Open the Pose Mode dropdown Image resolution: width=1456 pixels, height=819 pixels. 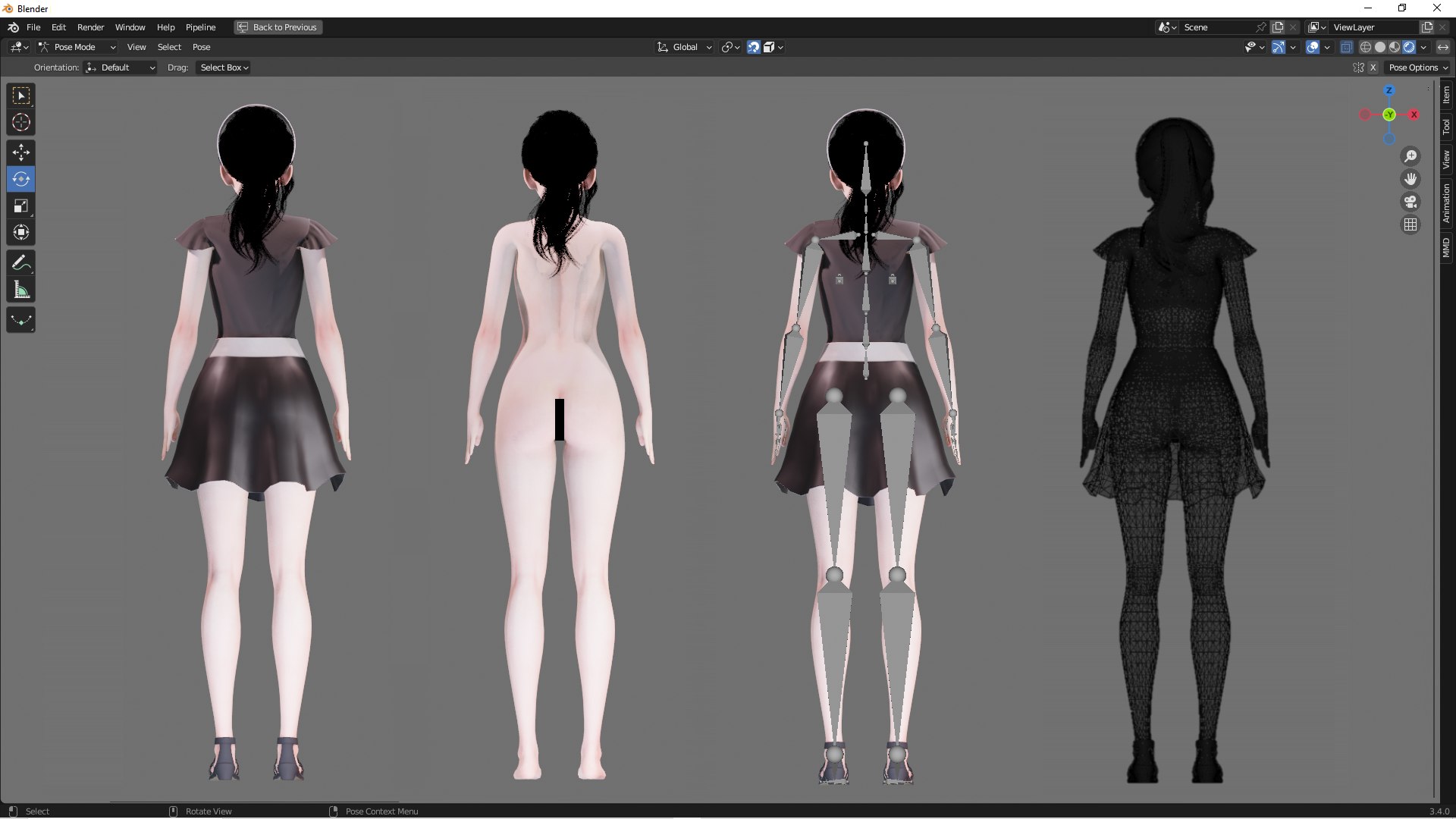coord(77,47)
